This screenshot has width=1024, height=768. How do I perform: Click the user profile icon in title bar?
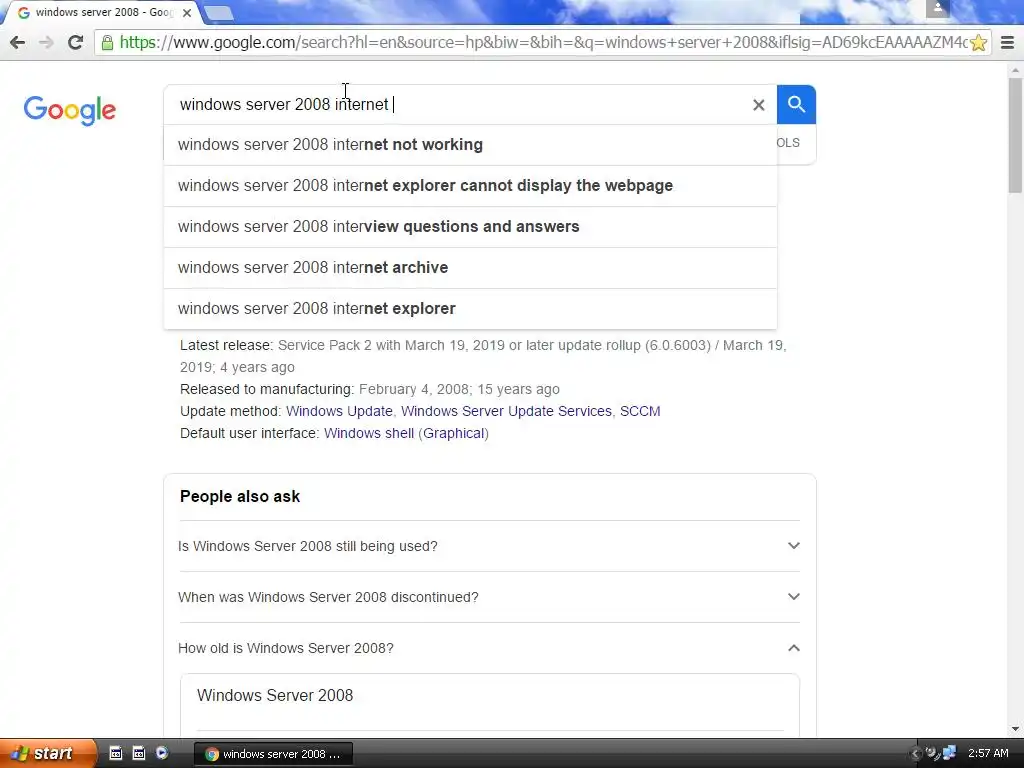click(938, 8)
